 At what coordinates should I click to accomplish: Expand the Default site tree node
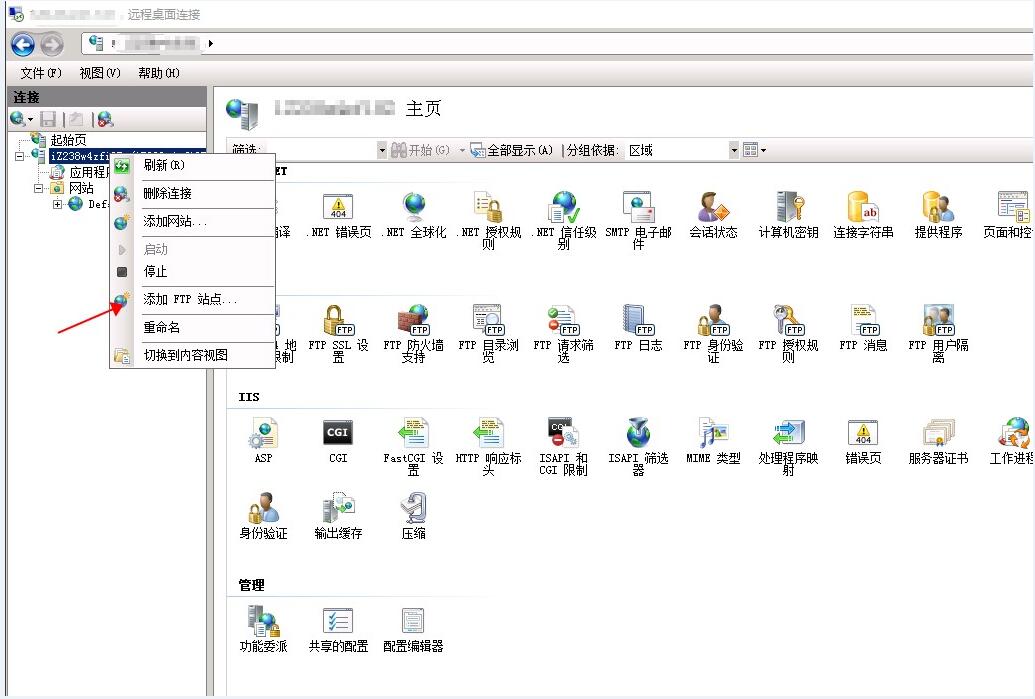pos(57,205)
